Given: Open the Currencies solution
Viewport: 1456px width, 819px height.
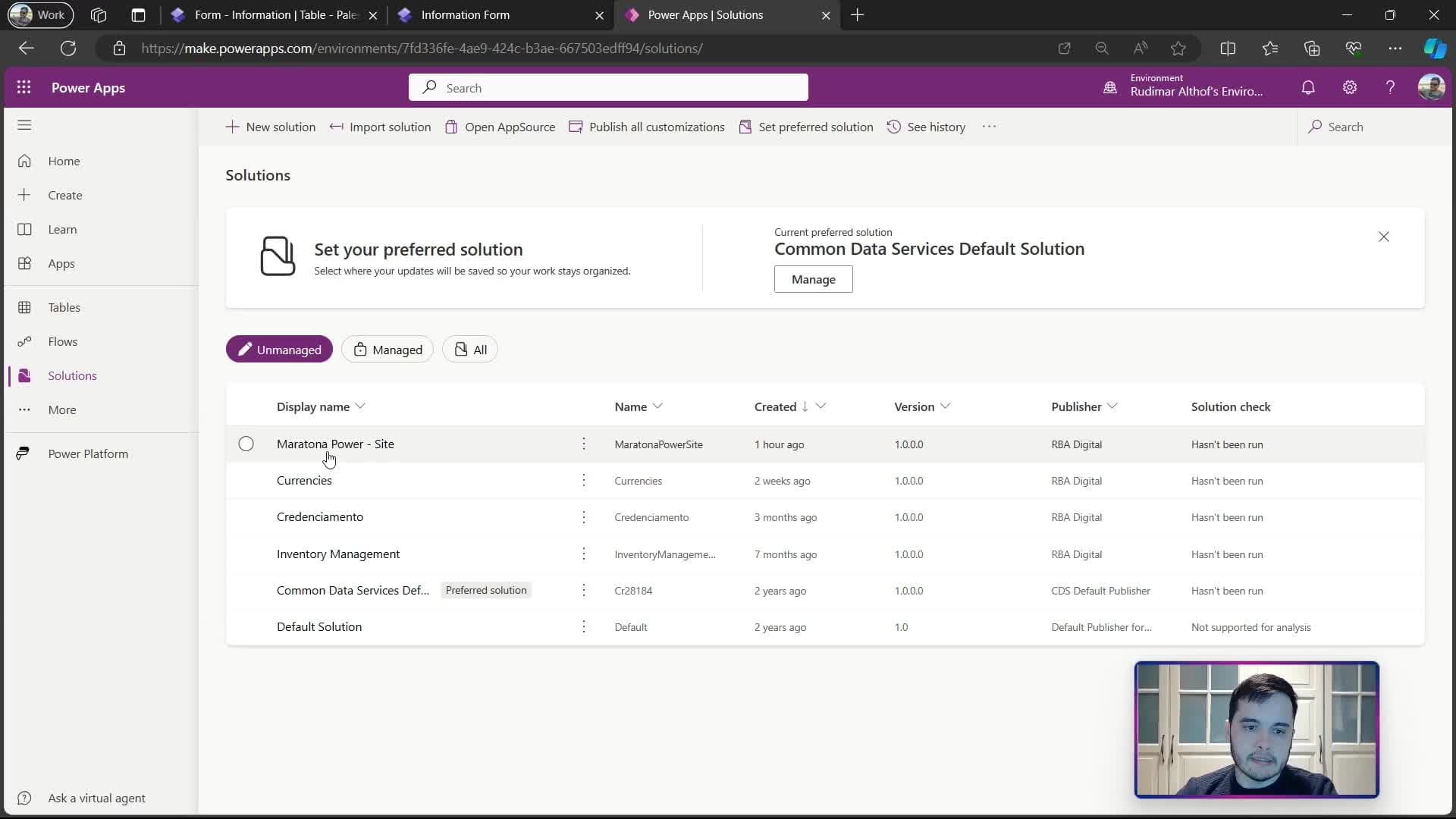Looking at the screenshot, I should tap(304, 481).
